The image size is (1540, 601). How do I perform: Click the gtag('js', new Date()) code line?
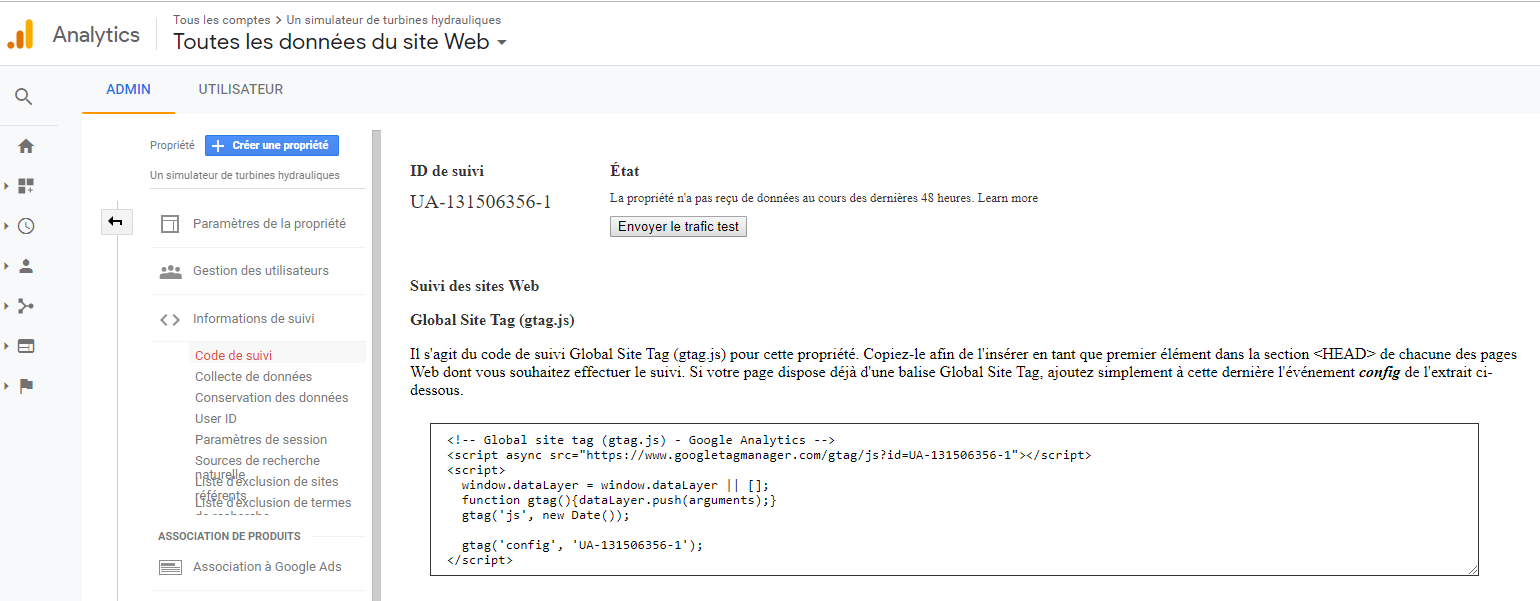(546, 515)
